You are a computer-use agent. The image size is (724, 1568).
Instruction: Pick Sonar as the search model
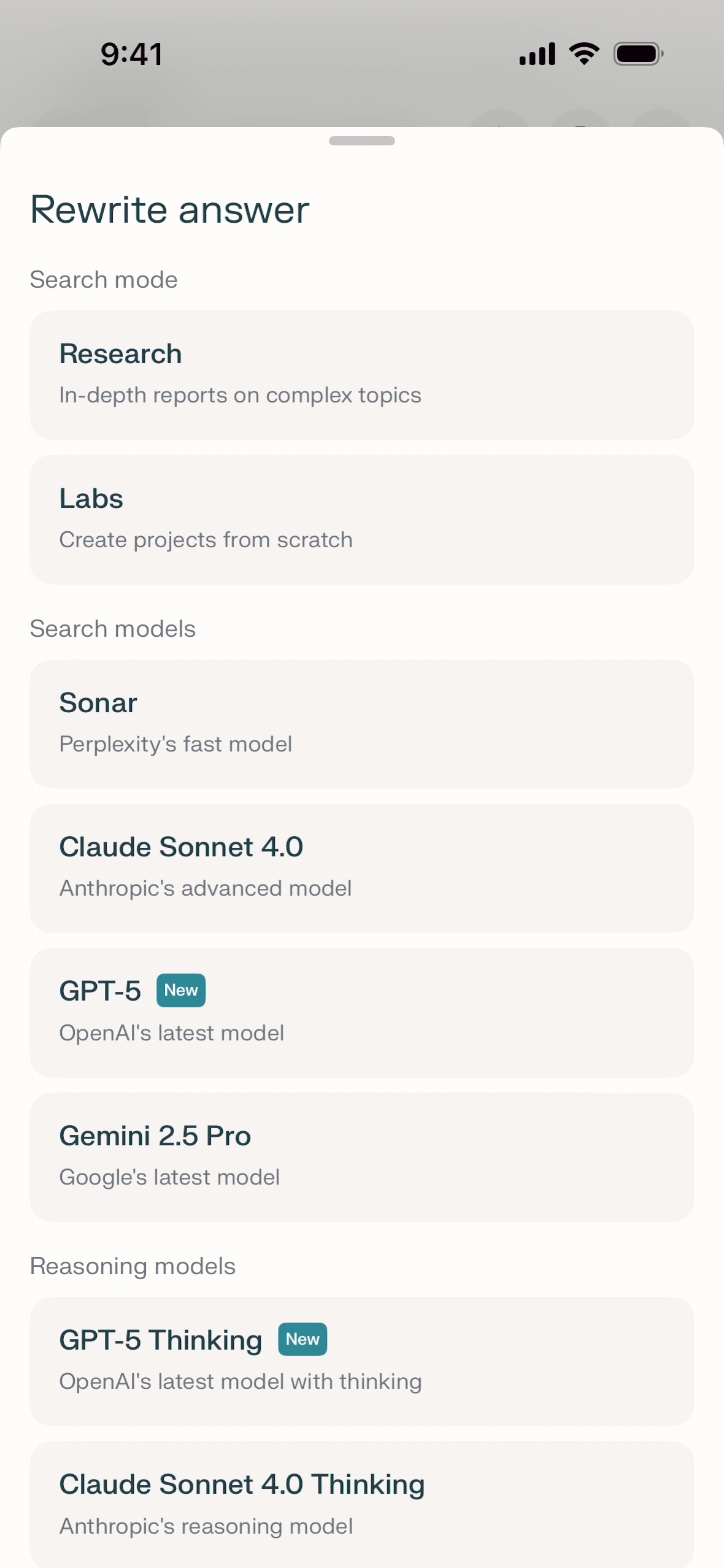[x=361, y=724]
